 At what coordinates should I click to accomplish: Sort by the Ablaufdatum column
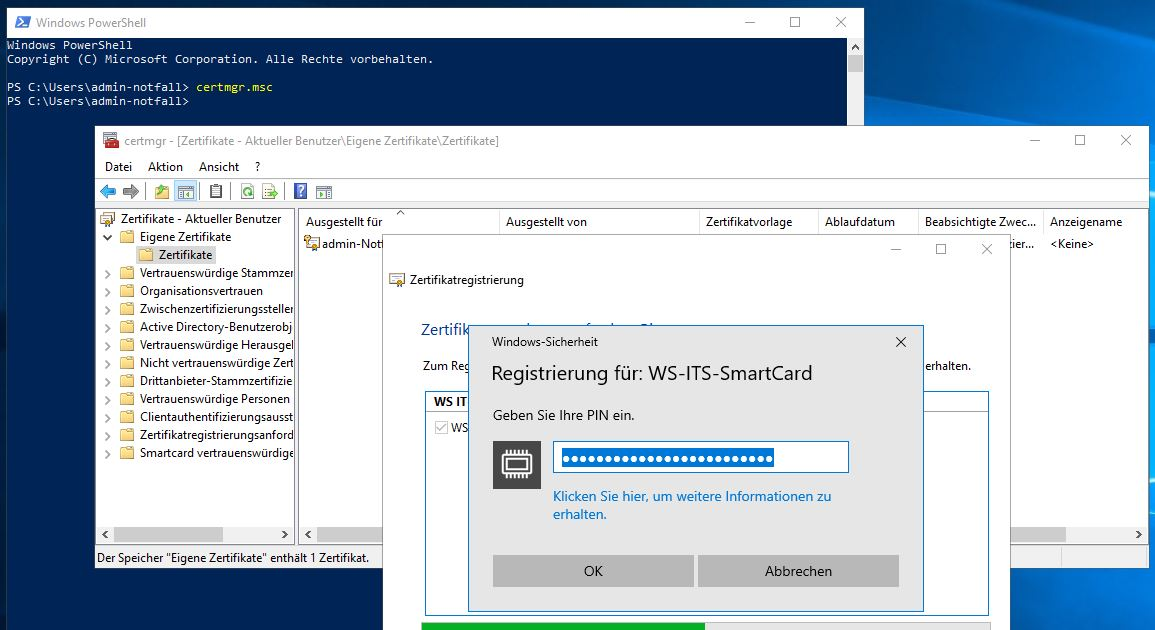(x=868, y=222)
